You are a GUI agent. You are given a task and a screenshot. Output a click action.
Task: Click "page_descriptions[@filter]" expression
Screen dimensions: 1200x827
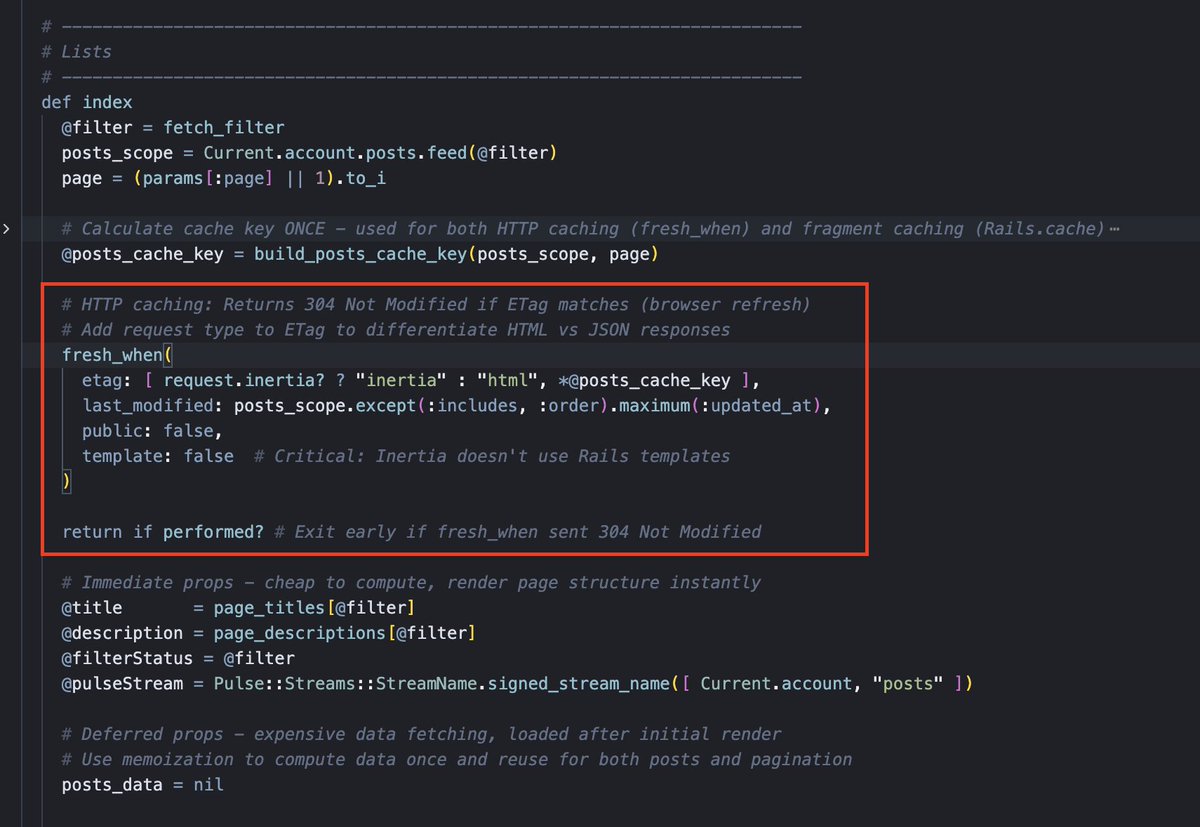(345, 633)
